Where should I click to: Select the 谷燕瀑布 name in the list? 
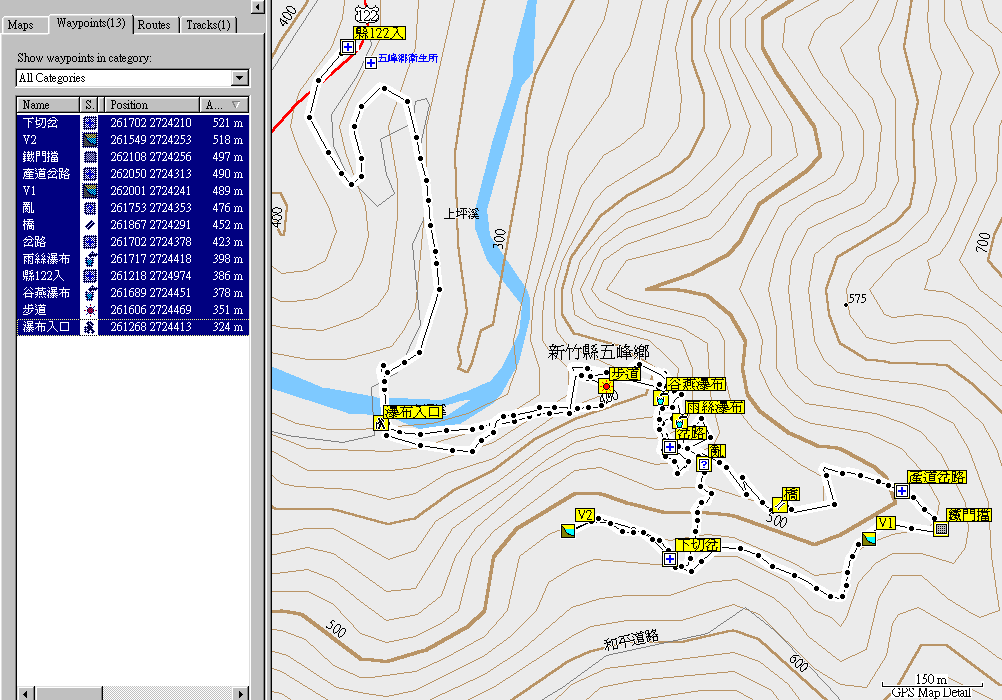pyautogui.click(x=46, y=293)
